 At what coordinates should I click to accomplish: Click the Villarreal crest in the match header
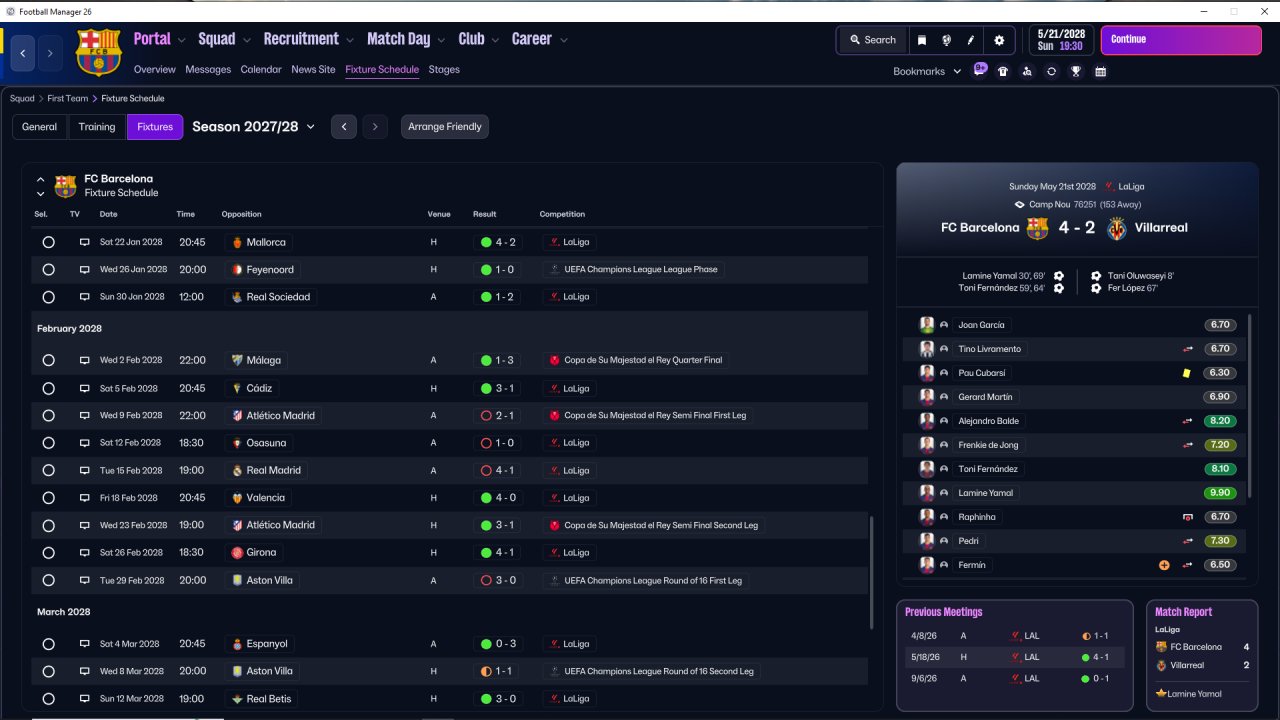1116,228
